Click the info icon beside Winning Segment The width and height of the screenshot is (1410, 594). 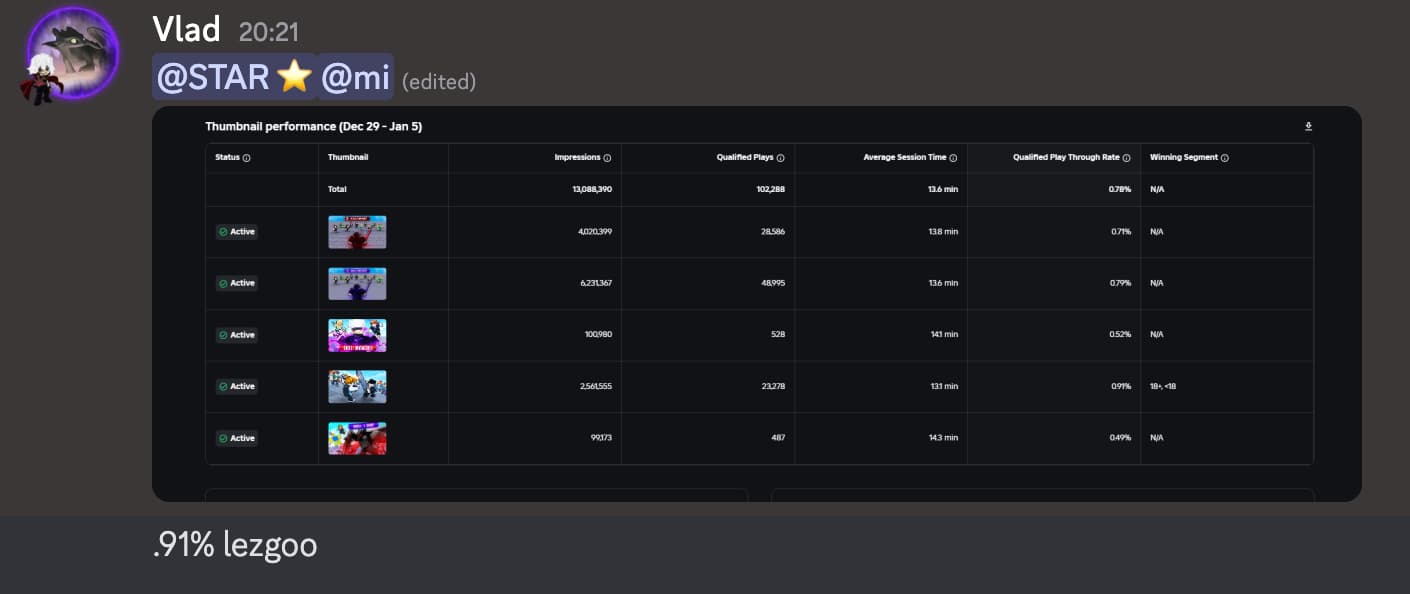[x=1225, y=158]
